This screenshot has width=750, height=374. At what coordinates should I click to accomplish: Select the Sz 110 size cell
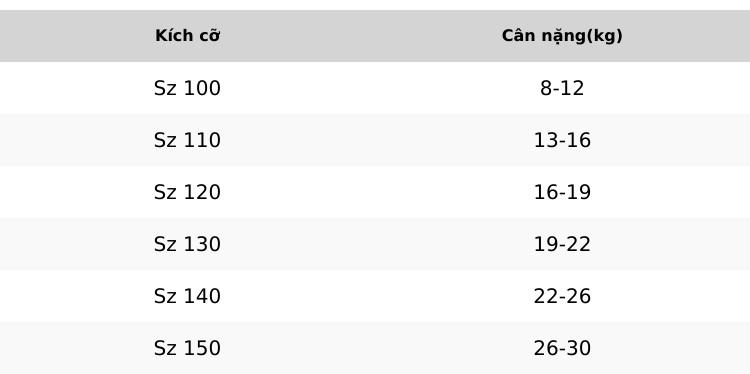(x=188, y=140)
